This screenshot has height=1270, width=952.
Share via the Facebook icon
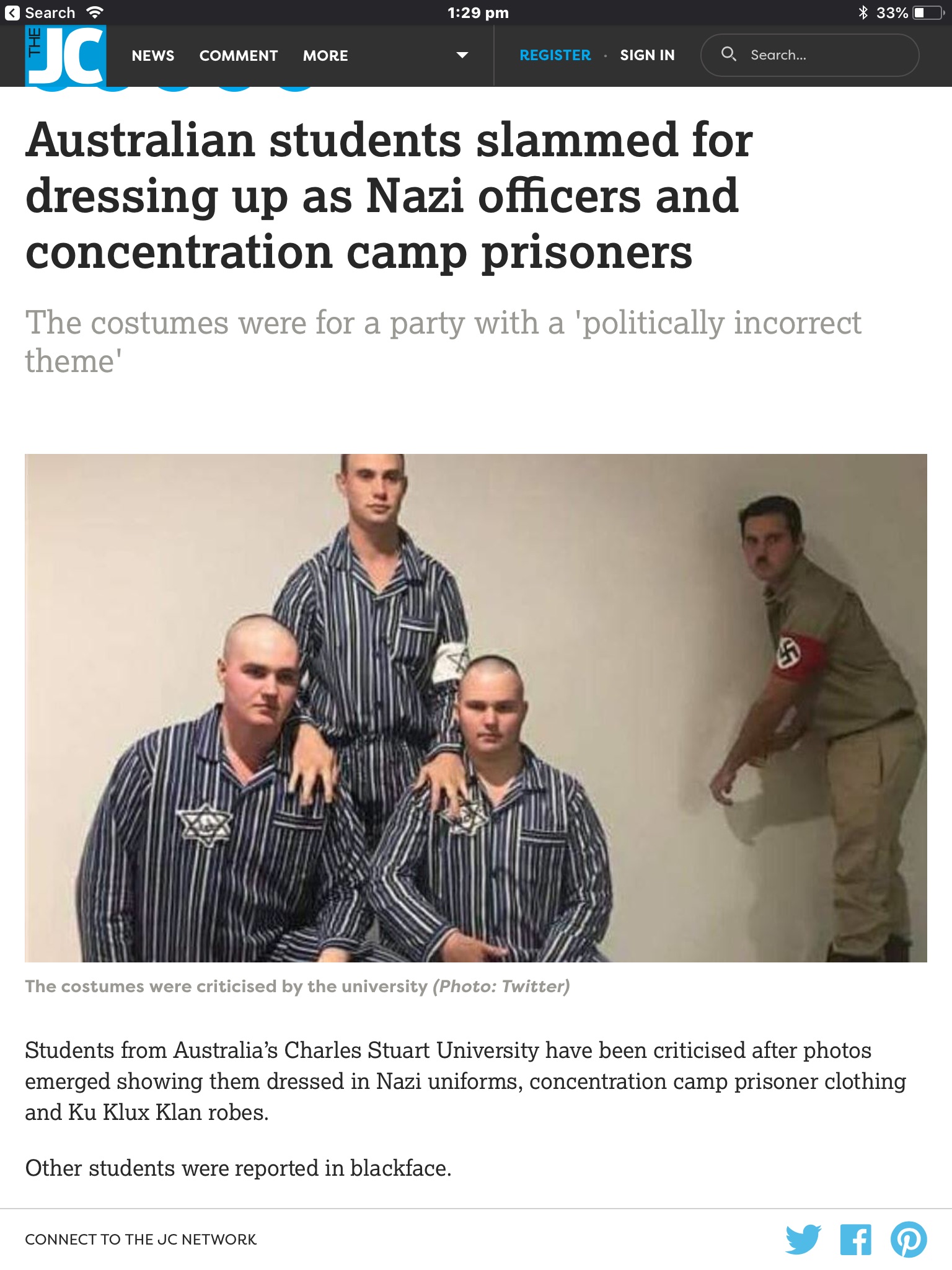coord(855,1240)
